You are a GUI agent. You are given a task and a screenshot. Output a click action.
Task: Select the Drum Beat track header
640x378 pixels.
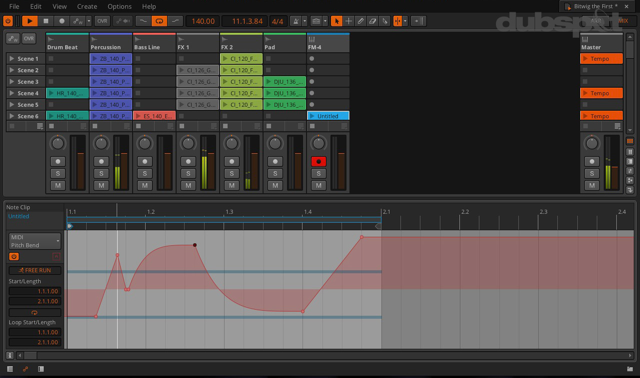(x=67, y=43)
